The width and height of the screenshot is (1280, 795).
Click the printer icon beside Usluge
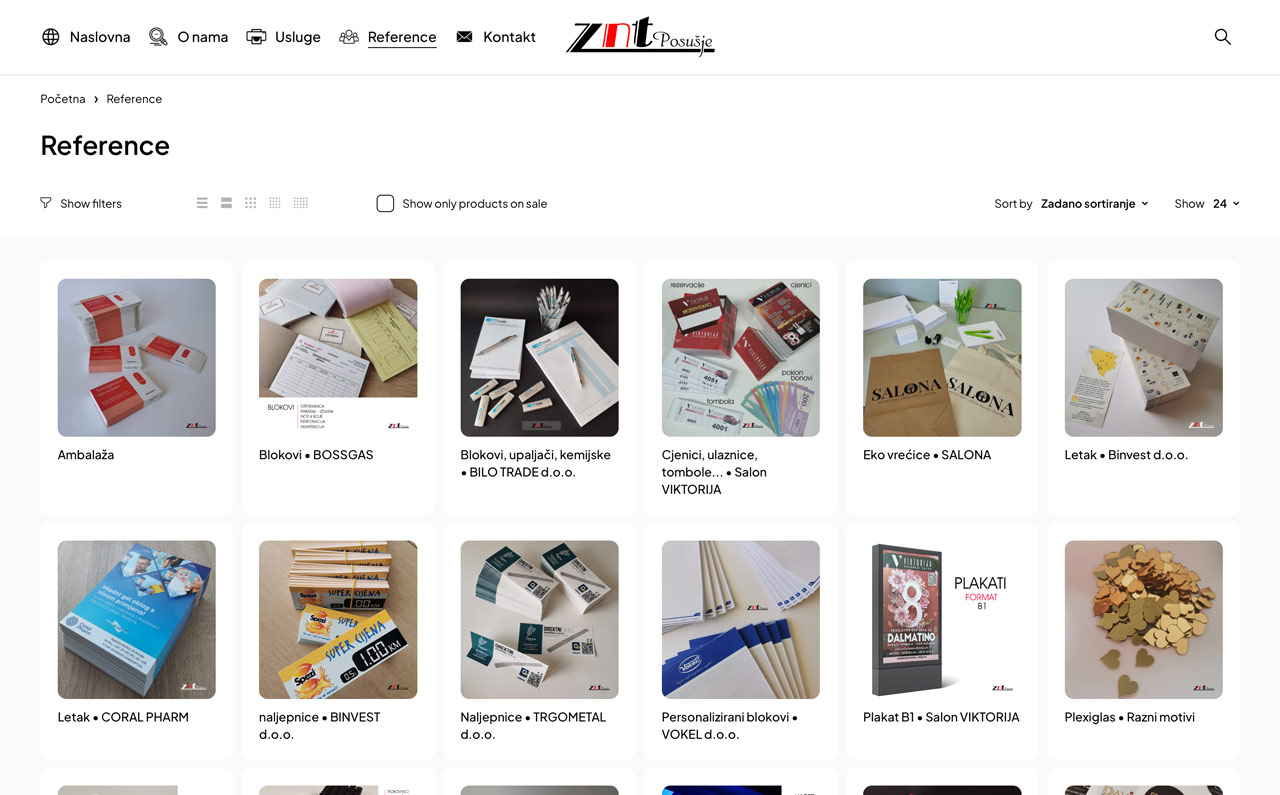(256, 37)
